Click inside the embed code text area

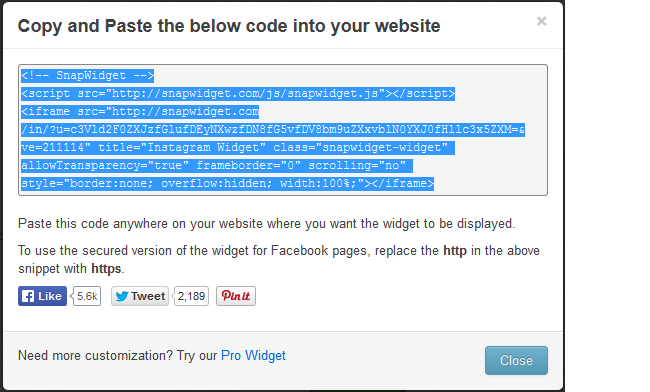click(x=283, y=130)
